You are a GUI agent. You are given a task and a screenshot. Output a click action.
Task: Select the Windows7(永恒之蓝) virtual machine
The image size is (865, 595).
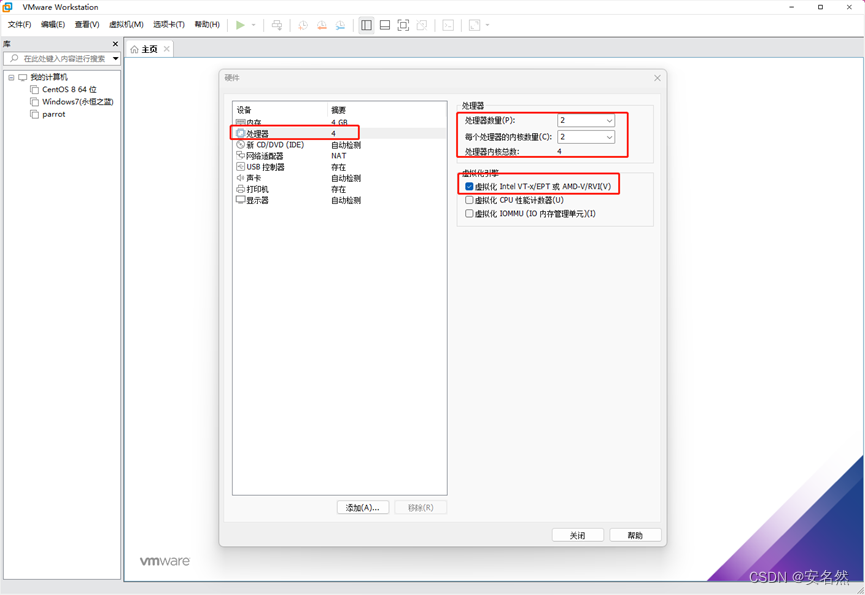[72, 102]
